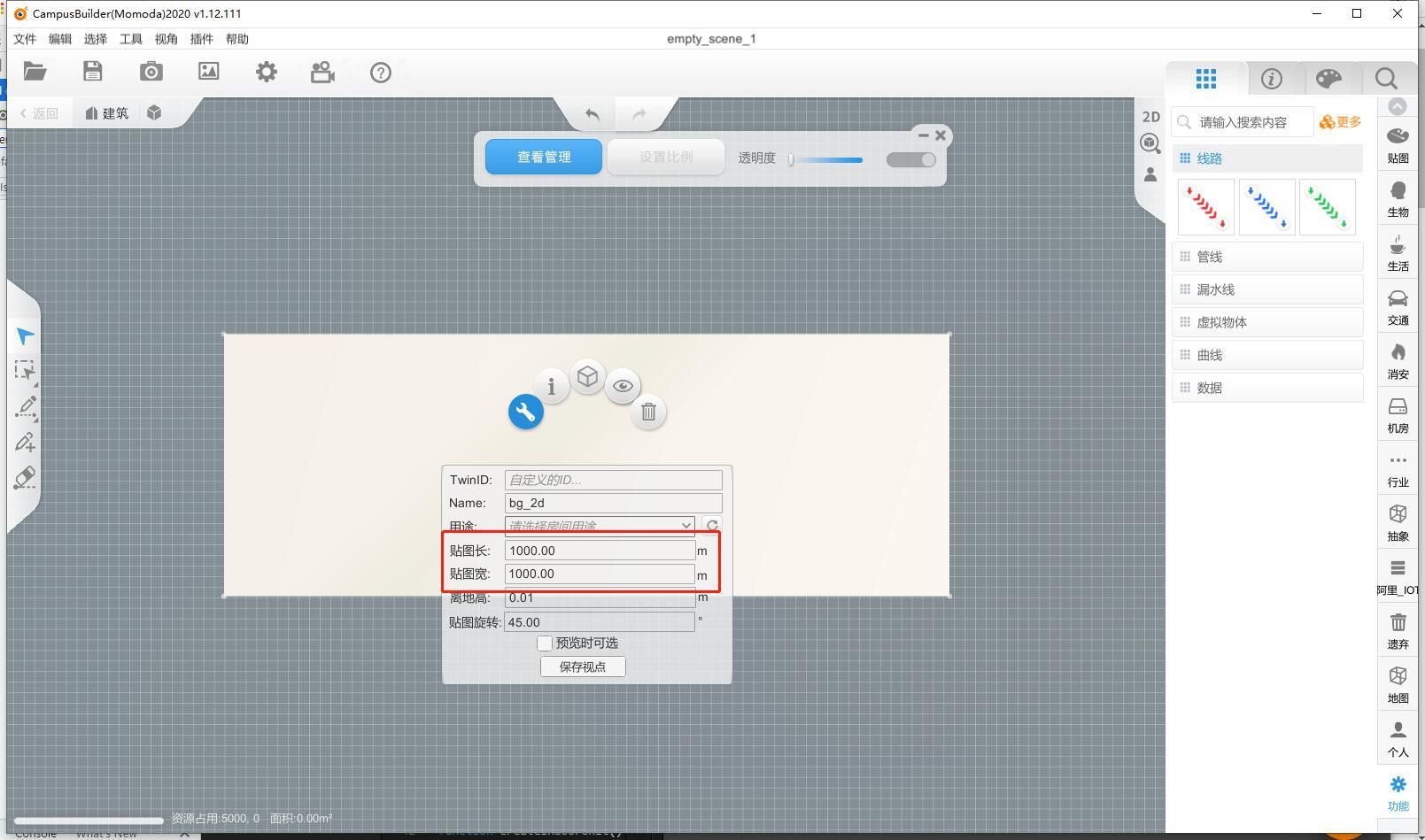Select the pencil drawing tool
1425x840 pixels.
click(x=26, y=406)
